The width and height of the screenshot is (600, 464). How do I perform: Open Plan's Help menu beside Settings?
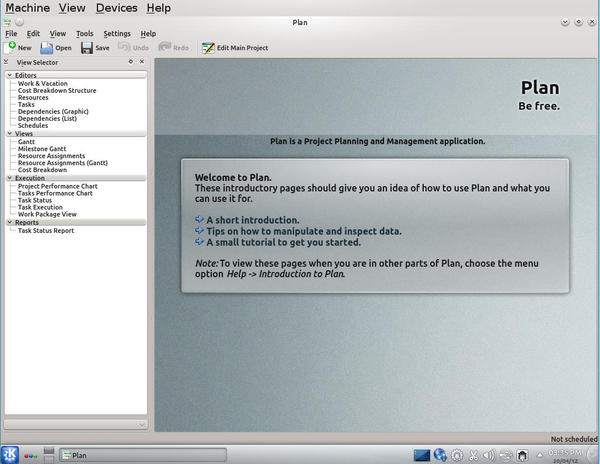coord(148,34)
